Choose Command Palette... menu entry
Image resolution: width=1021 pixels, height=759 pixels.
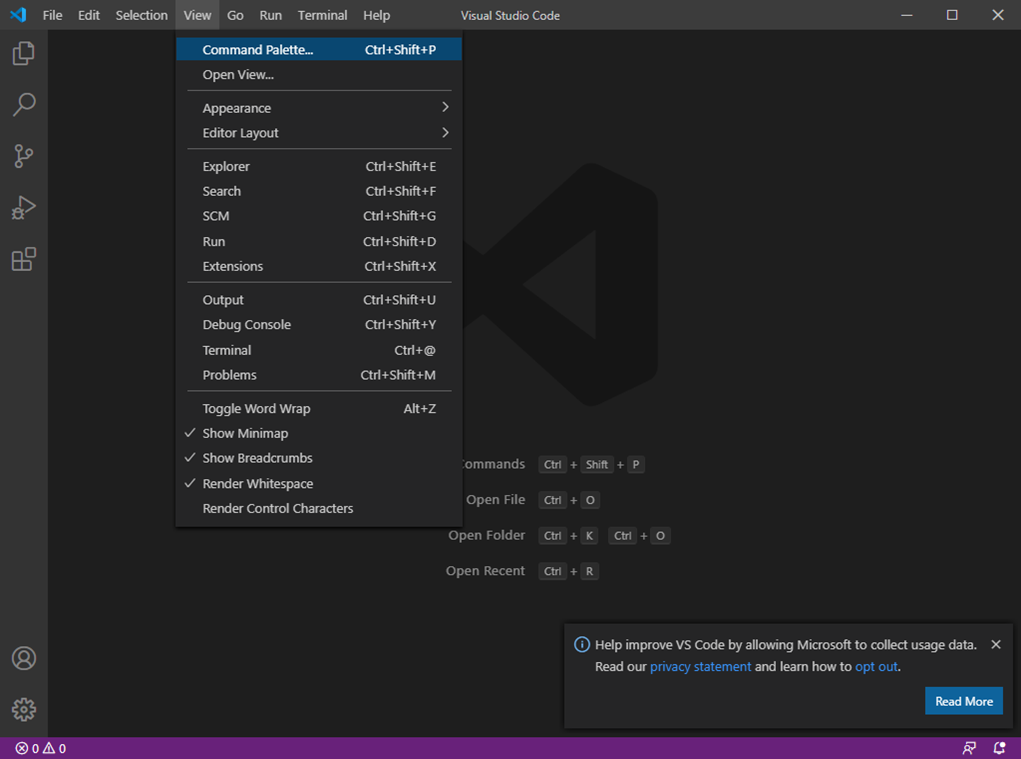(319, 49)
